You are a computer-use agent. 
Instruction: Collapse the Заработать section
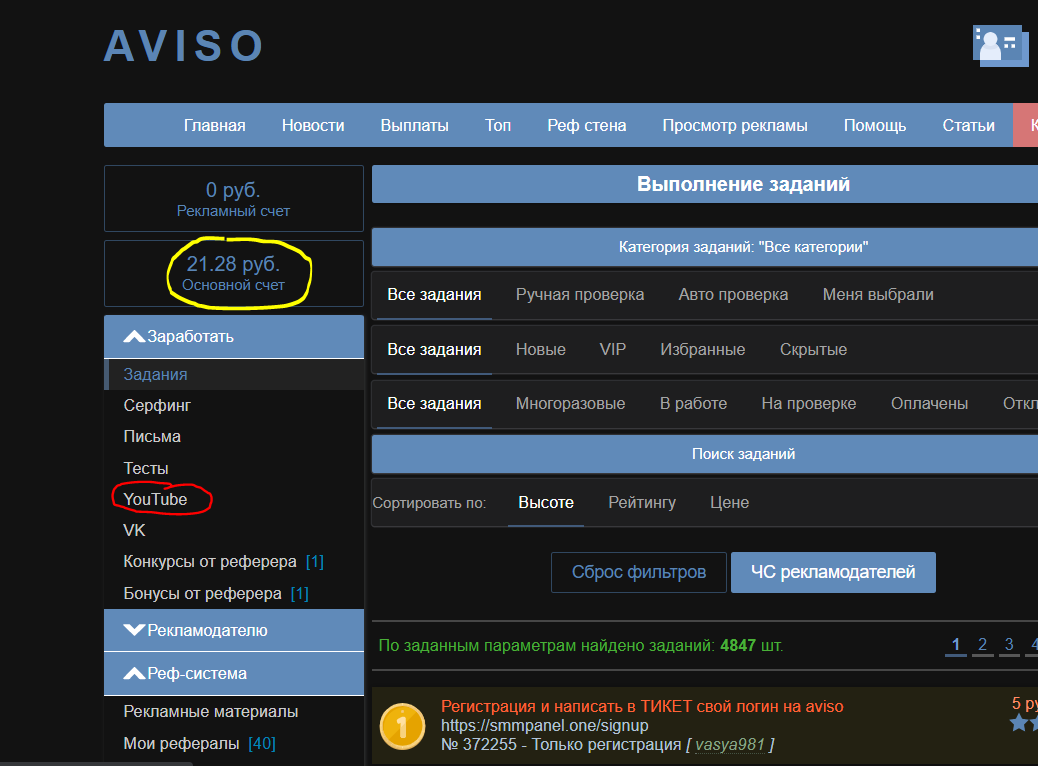pos(234,336)
